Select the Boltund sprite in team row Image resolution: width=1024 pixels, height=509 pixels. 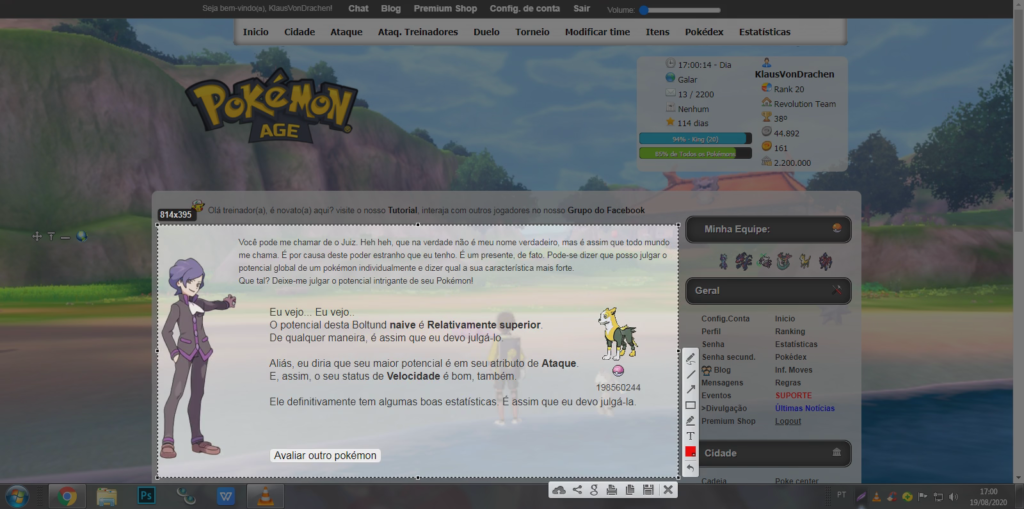tap(805, 261)
